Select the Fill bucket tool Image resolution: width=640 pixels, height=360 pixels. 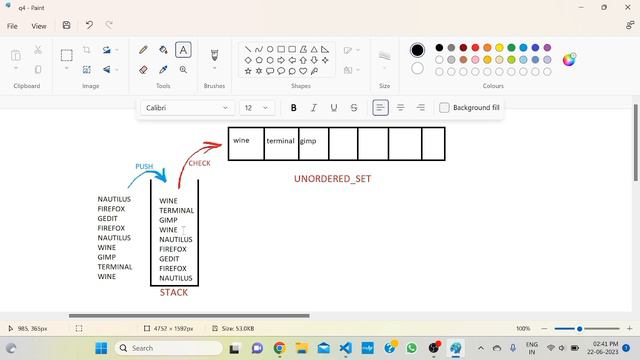163,50
